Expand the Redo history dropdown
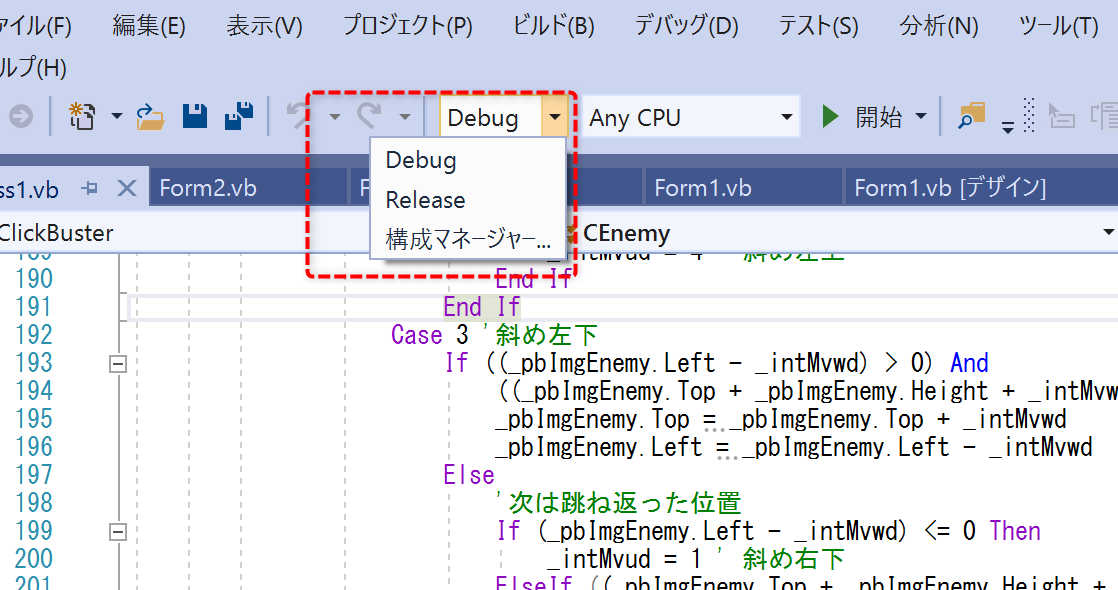This screenshot has width=1118, height=590. point(405,116)
